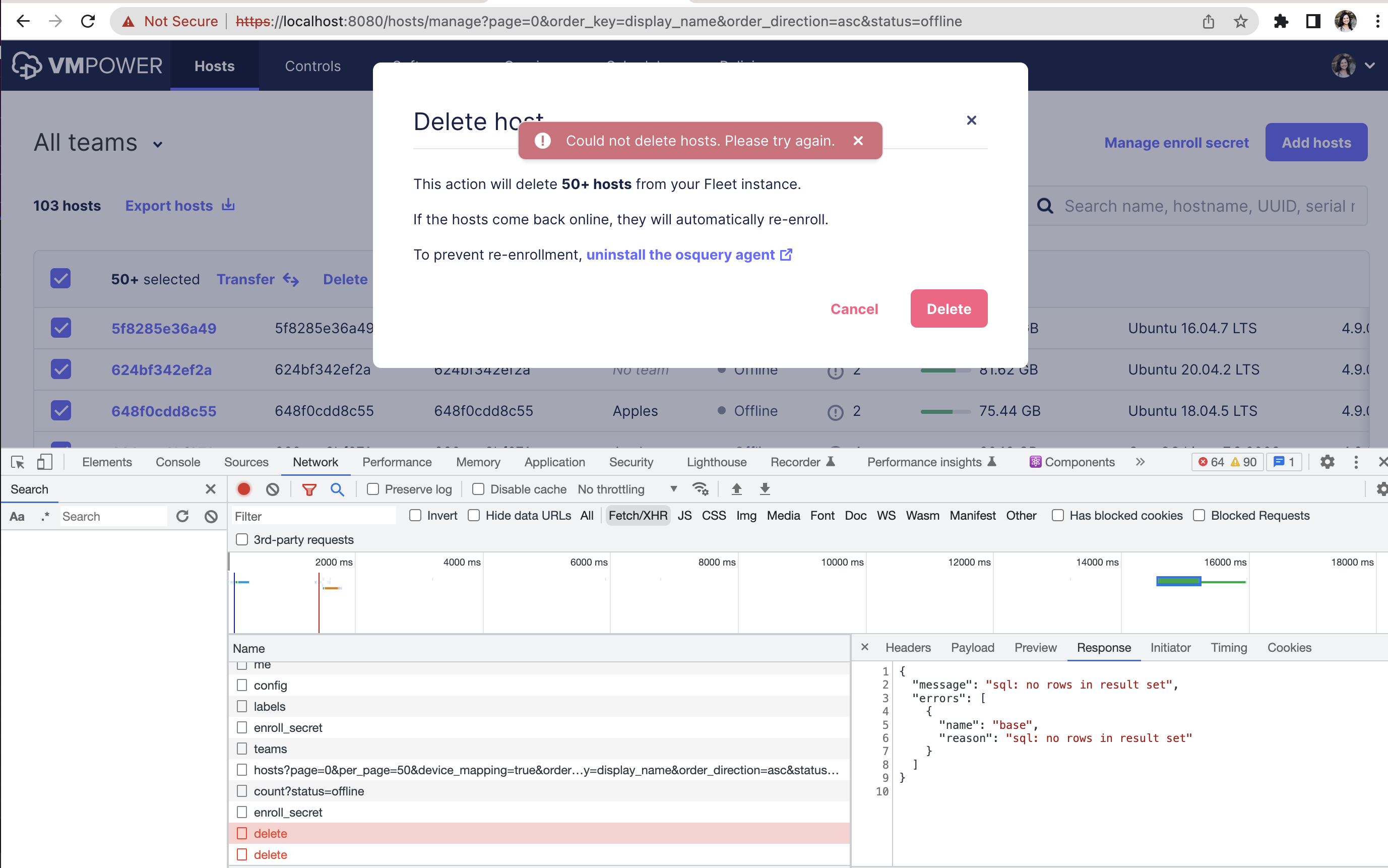Viewport: 1388px width, 868px height.
Task: Expand more DevTools tabs chevron
Action: pyautogui.click(x=1140, y=462)
